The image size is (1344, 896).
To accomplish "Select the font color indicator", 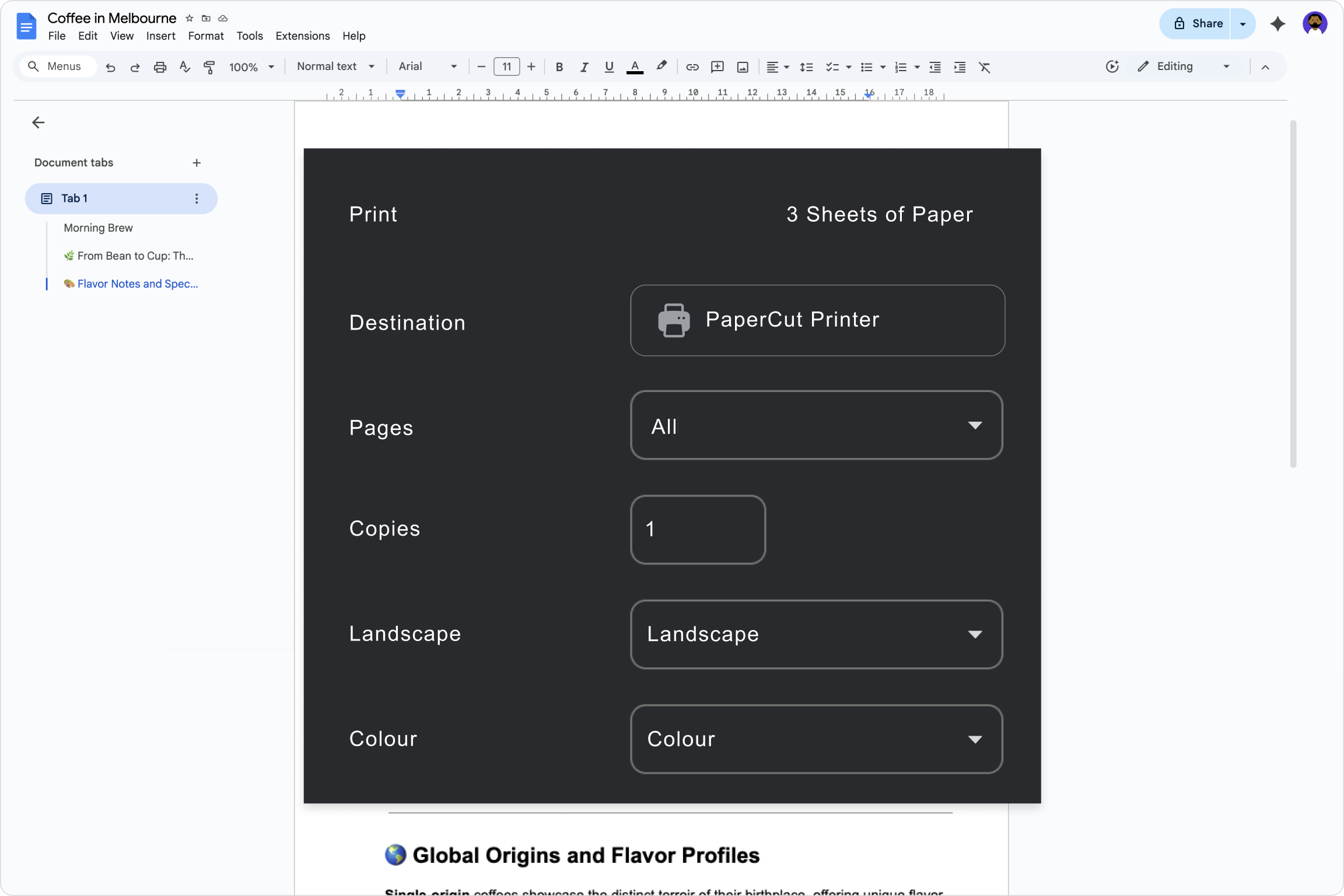I will pyautogui.click(x=634, y=66).
